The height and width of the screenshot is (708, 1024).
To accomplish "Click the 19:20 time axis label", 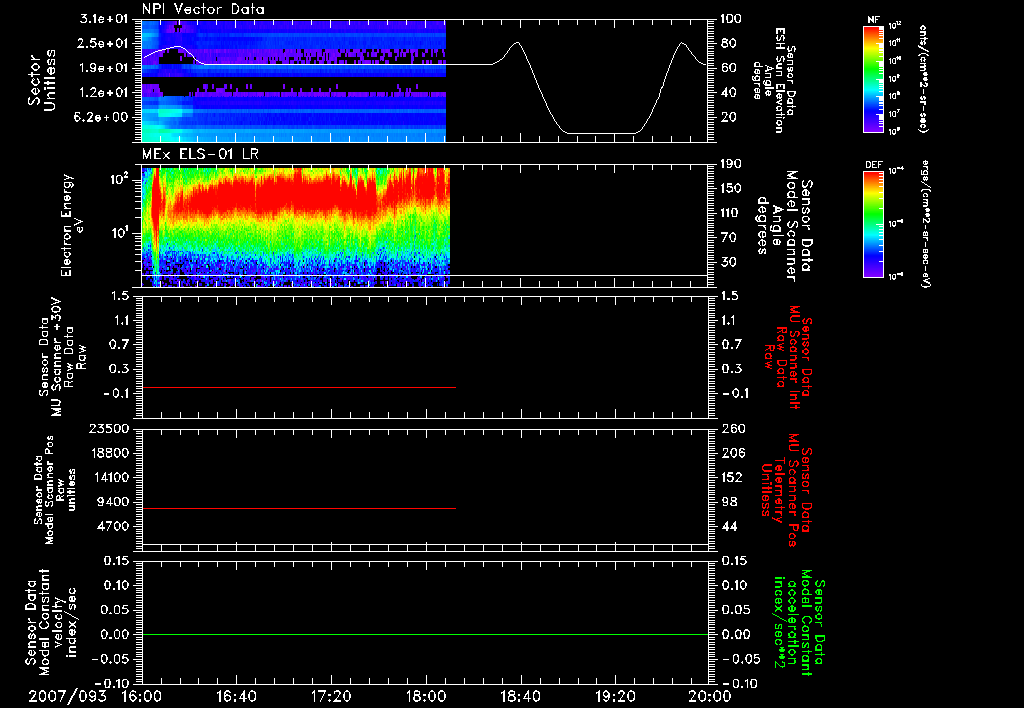I will point(615,696).
